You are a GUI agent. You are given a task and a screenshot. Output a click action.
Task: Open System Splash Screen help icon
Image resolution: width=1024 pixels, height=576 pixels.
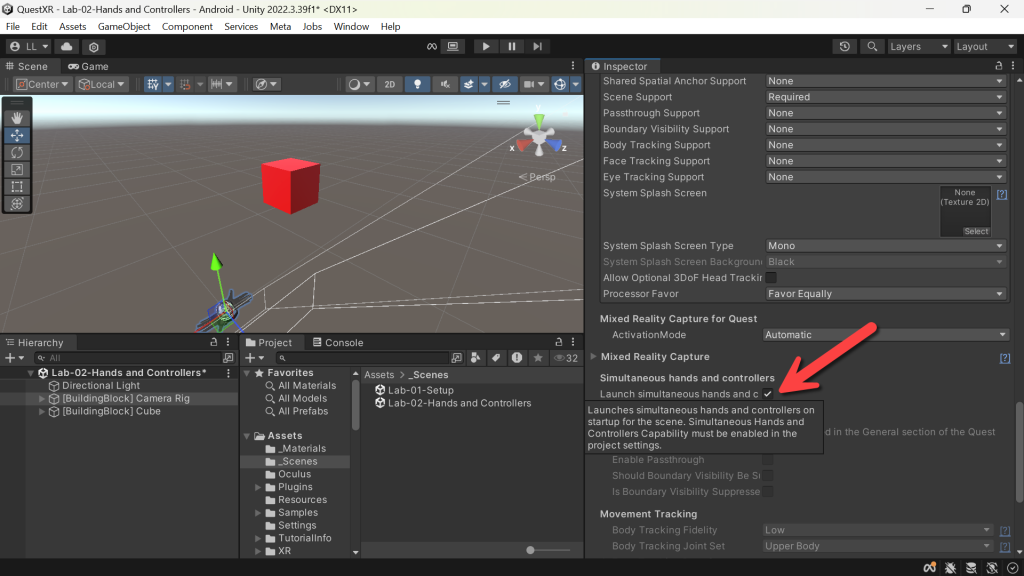tap(1002, 195)
